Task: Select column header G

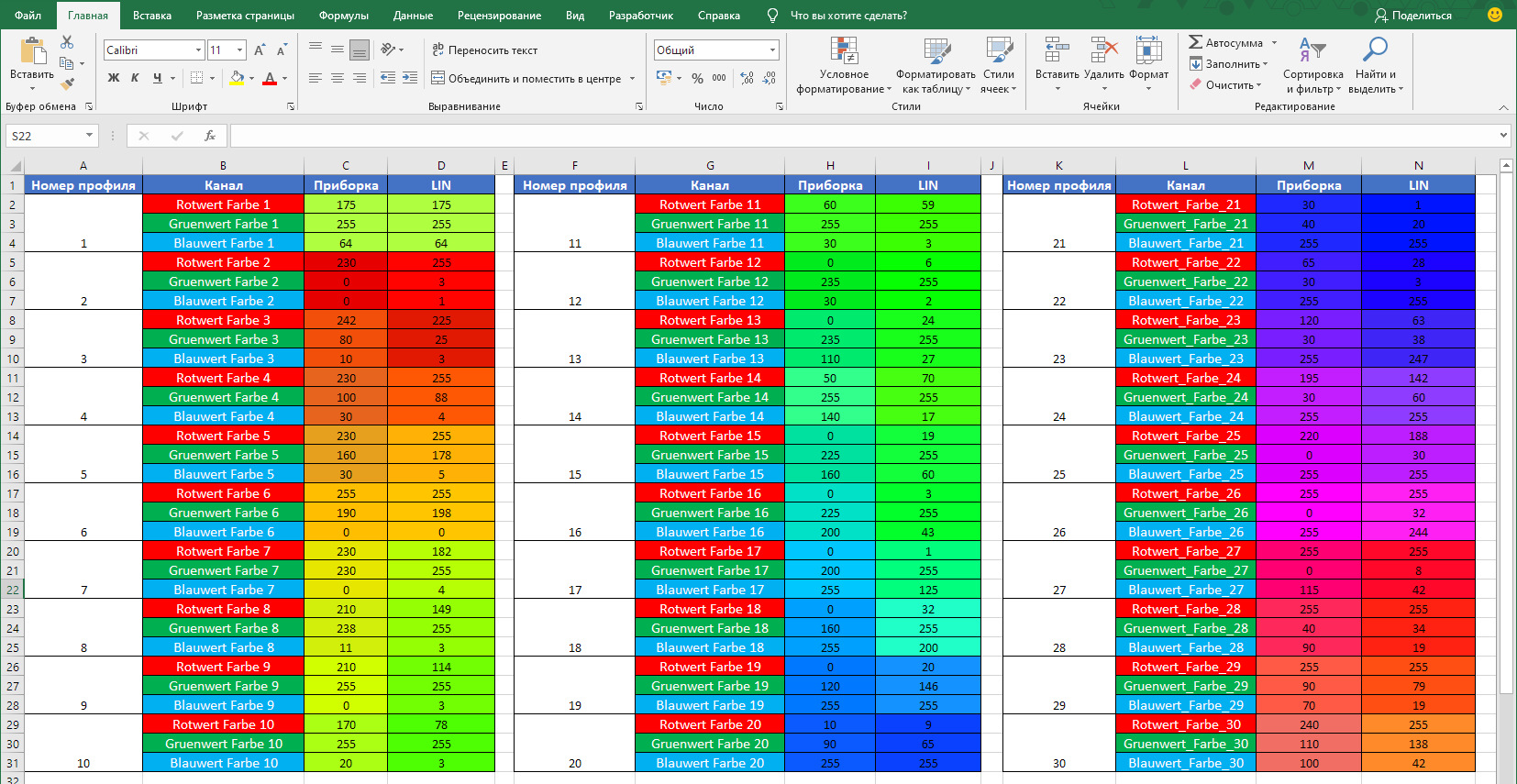Action: tap(710, 166)
